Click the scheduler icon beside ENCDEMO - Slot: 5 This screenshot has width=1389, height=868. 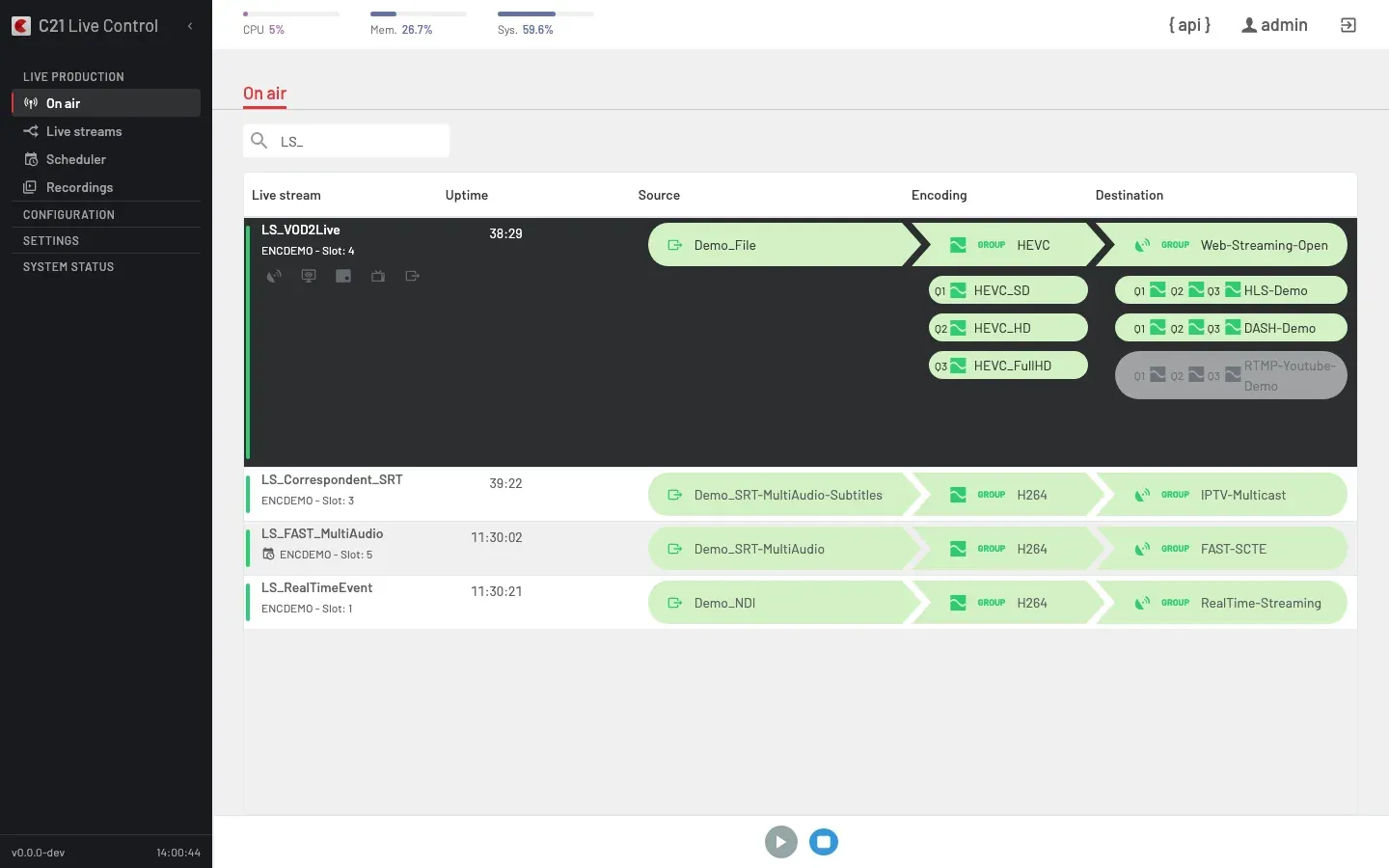pyautogui.click(x=268, y=555)
